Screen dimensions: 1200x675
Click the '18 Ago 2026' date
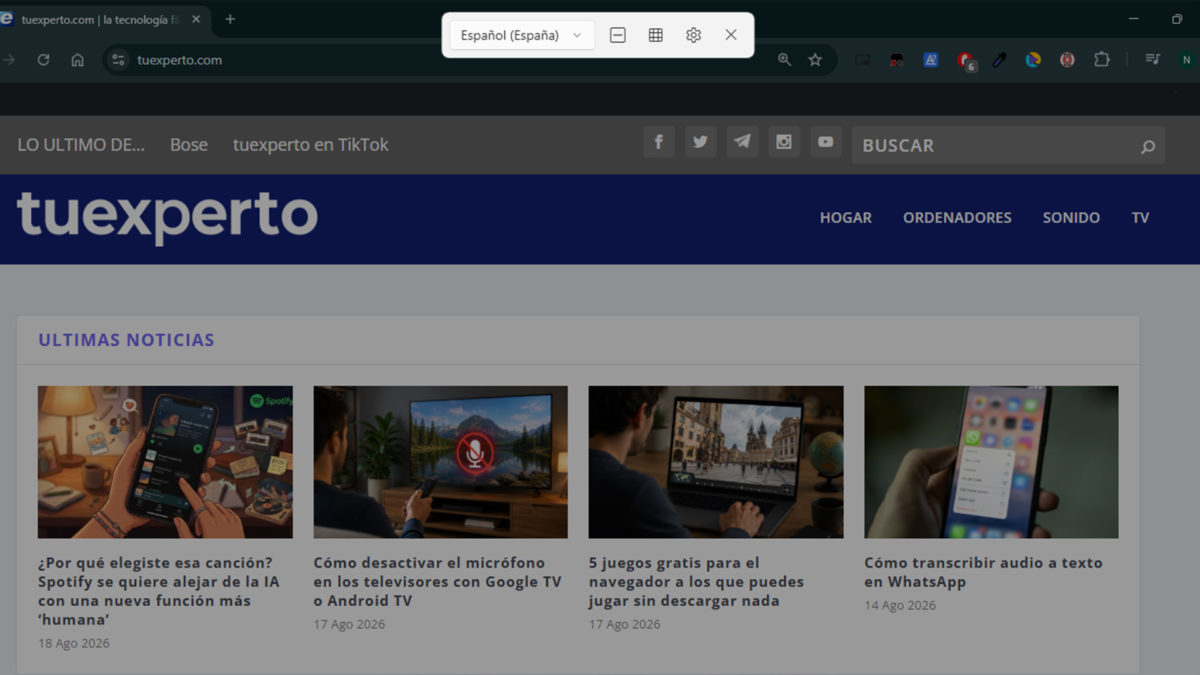coord(74,643)
